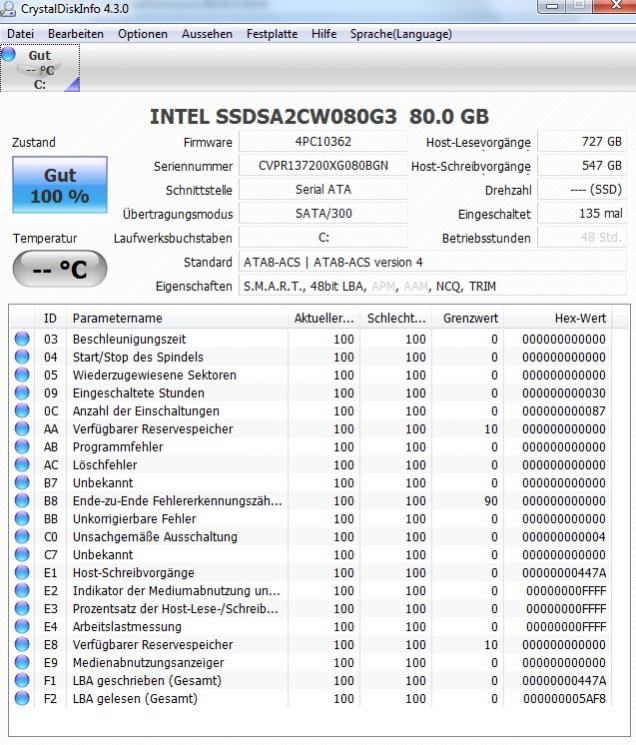The height and width of the screenshot is (745, 636).
Task: Click the status icon for LBA gelesen (Gesamt)
Action: coord(22,698)
